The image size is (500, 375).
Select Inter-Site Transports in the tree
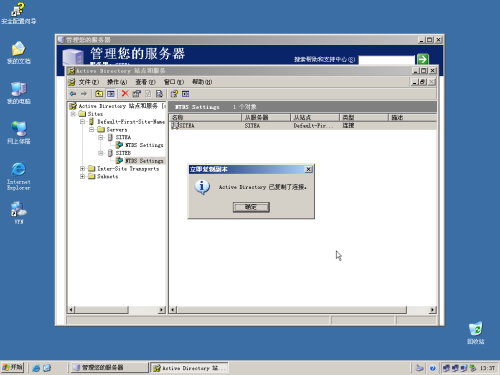point(128,169)
